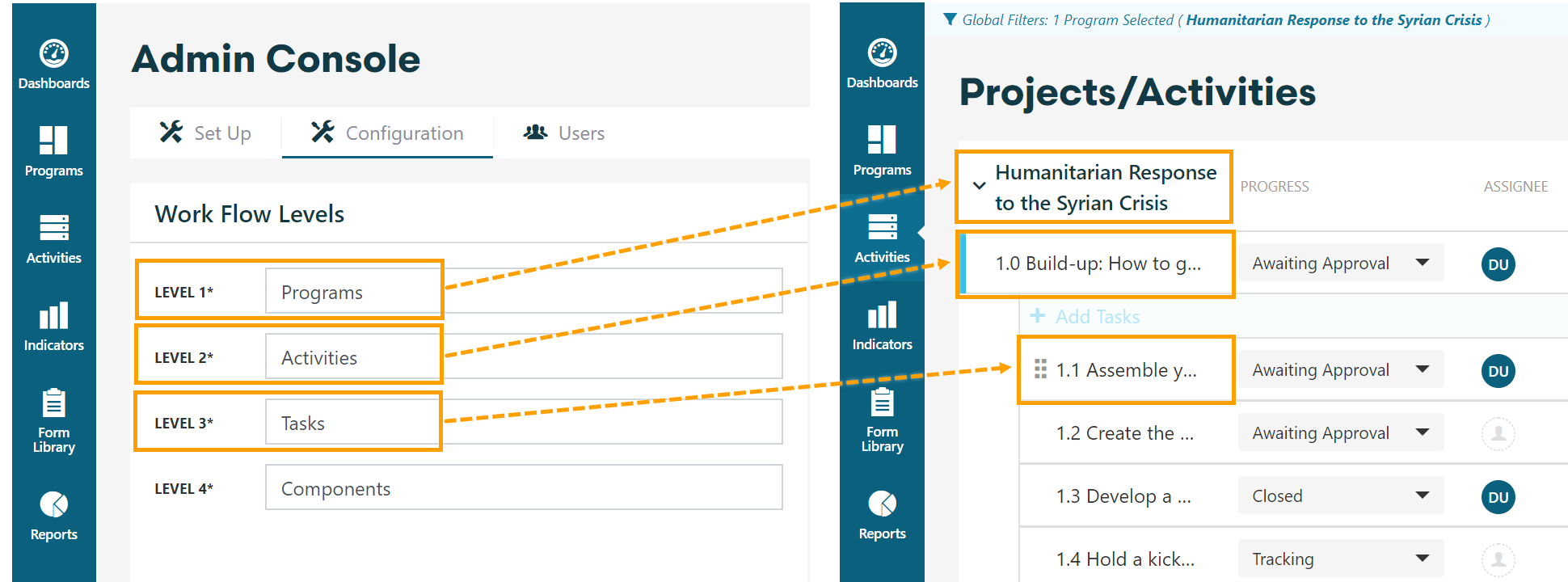Open the progress dropdown for 1.0 Build-up
The image size is (1568, 582).
tap(1341, 263)
